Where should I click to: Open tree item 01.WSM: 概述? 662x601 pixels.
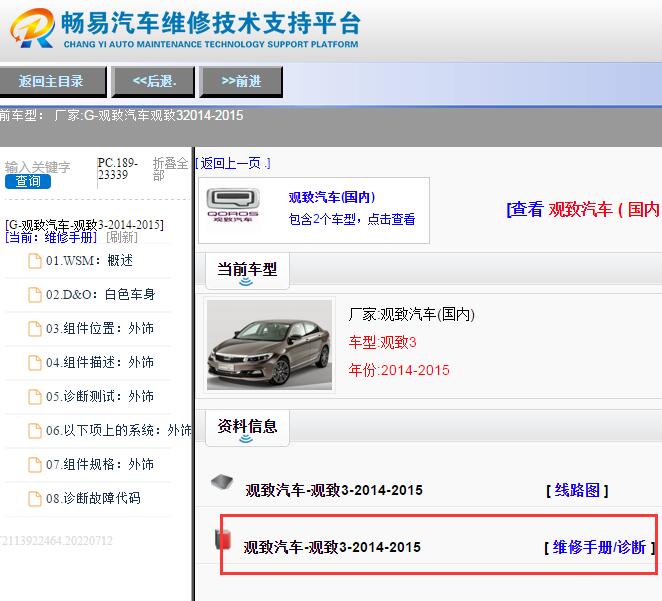coord(90,261)
